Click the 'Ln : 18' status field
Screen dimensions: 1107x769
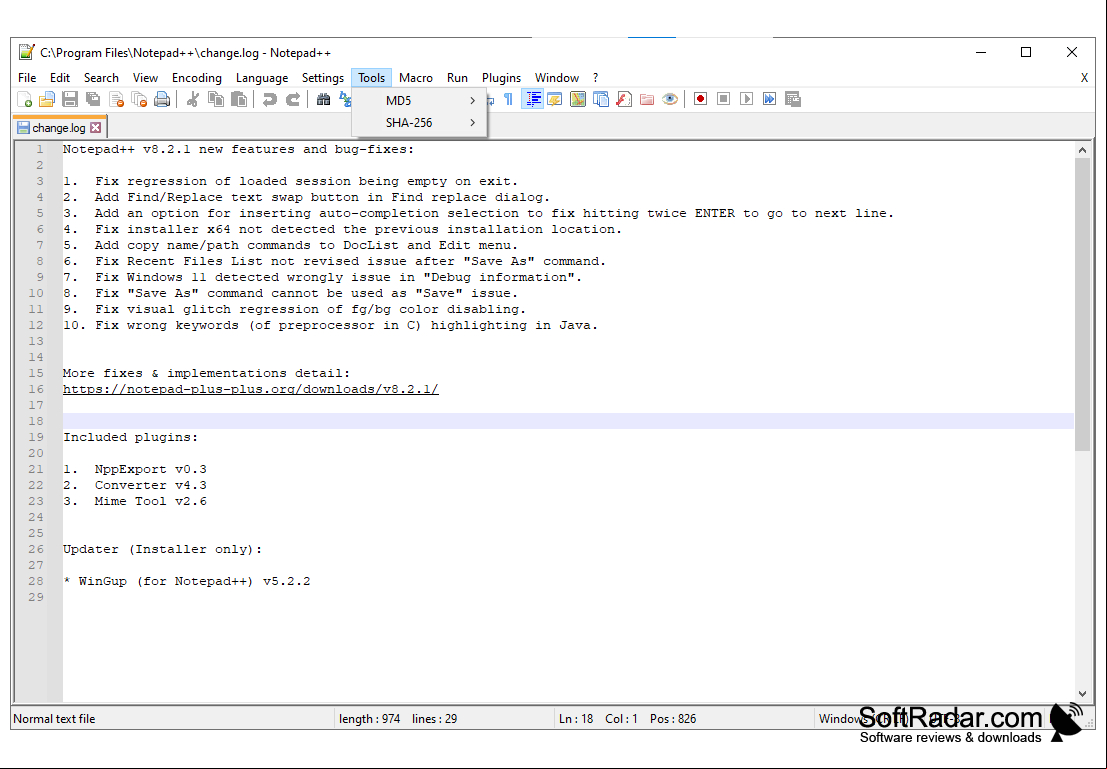(576, 719)
